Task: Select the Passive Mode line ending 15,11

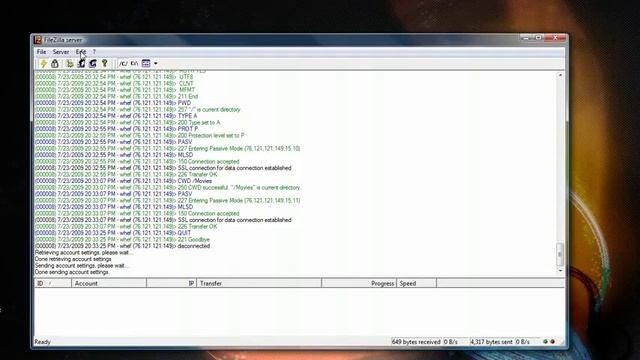Action: pyautogui.click(x=167, y=200)
